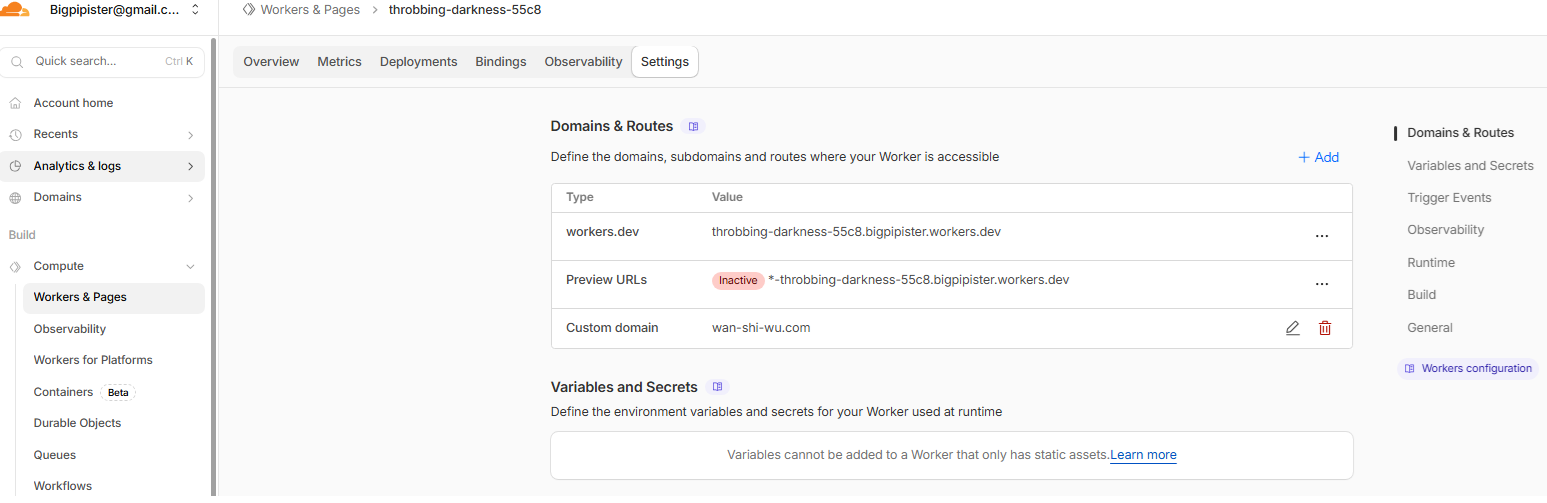1547x503 pixels.
Task: Jump to Build section
Action: click(1421, 295)
